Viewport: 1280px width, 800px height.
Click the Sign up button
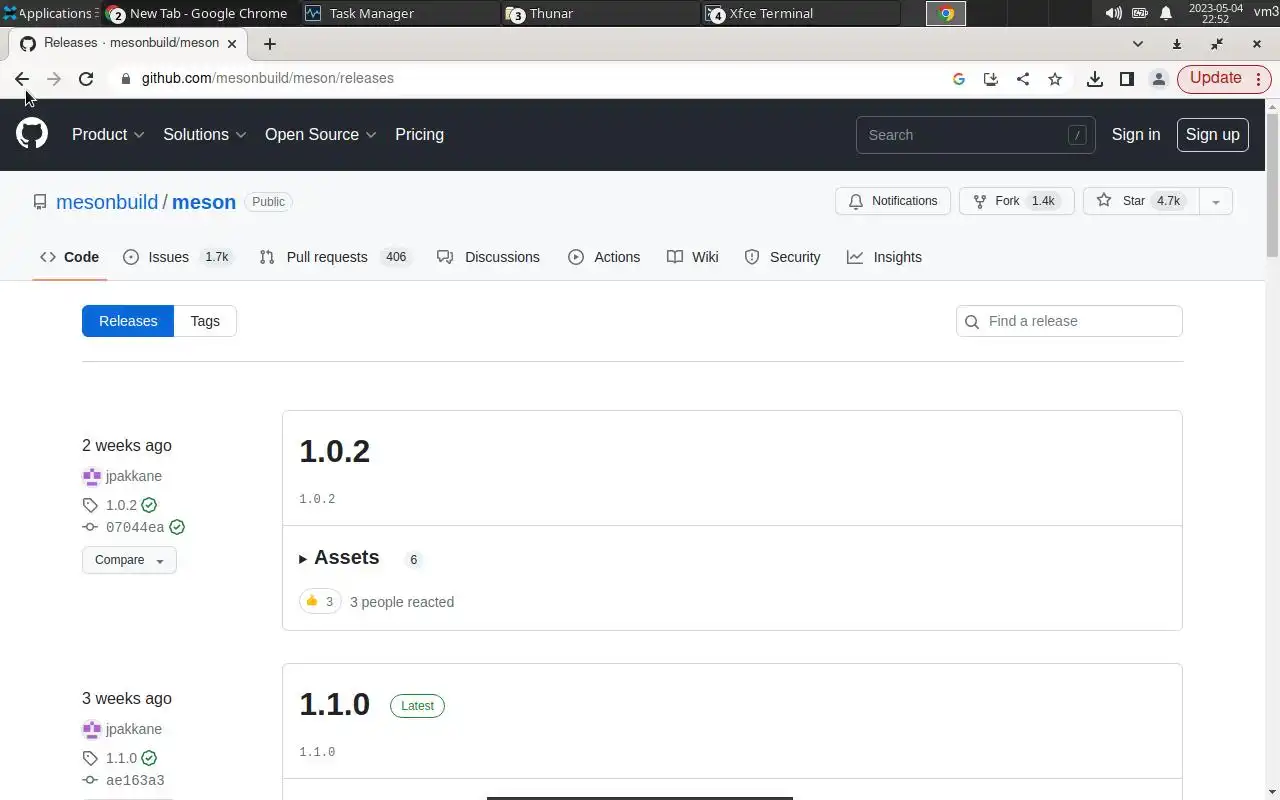pos(1213,134)
